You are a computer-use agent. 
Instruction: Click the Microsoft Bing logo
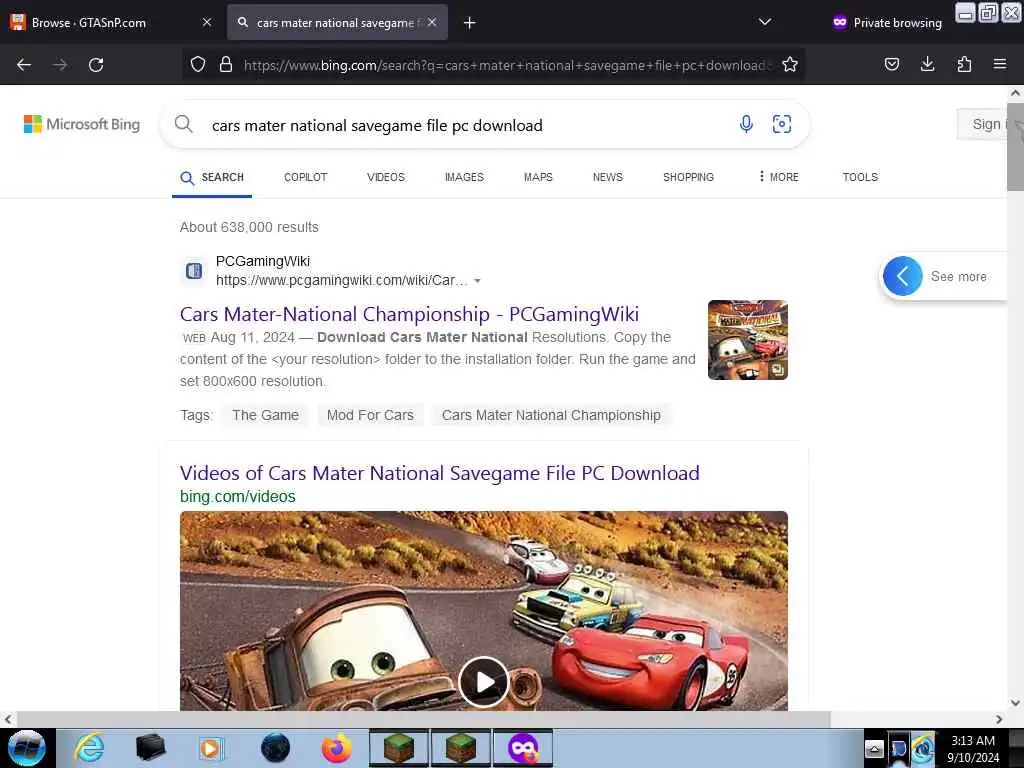point(82,124)
